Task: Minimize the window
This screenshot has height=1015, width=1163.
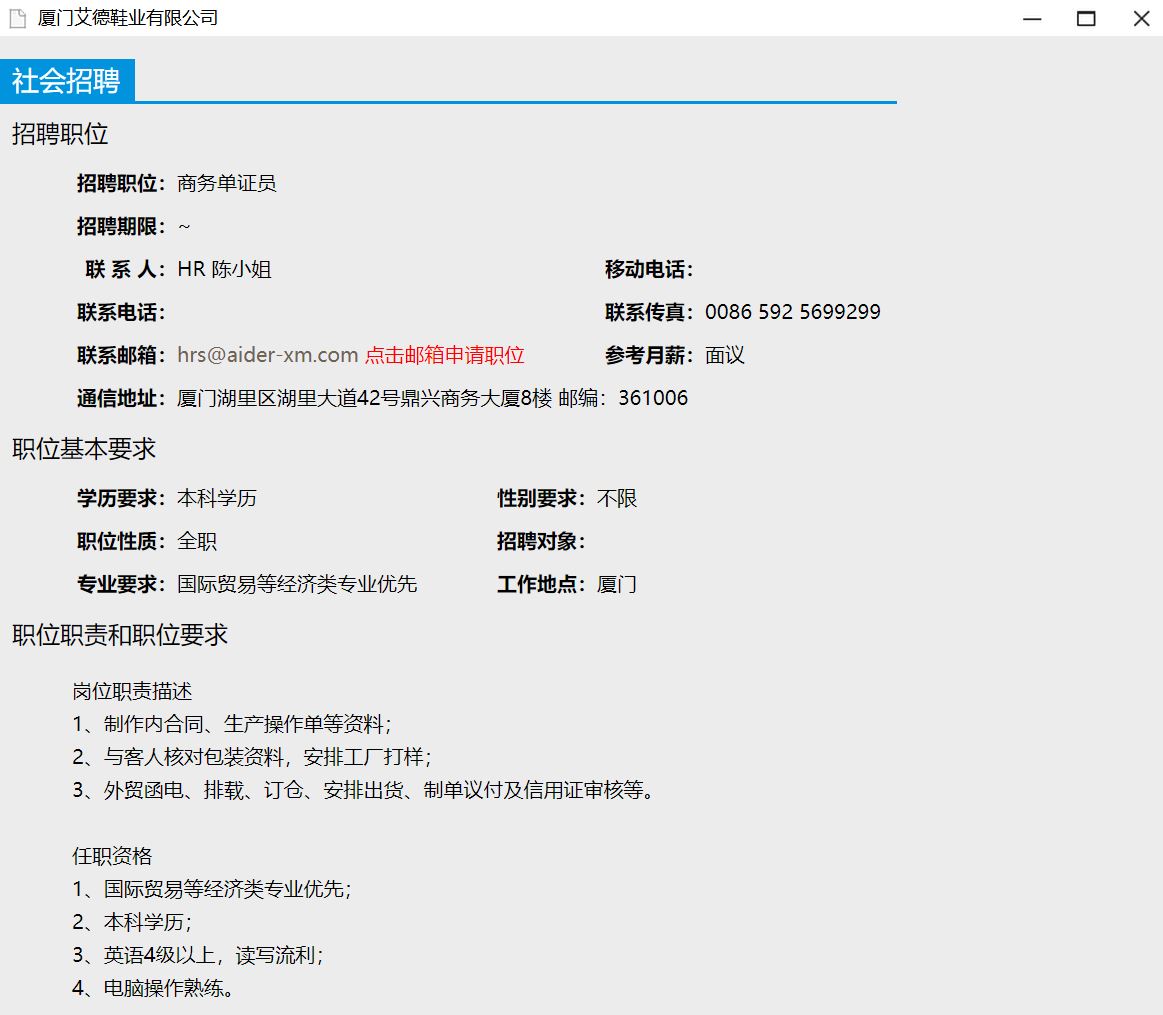Action: coord(1033,18)
